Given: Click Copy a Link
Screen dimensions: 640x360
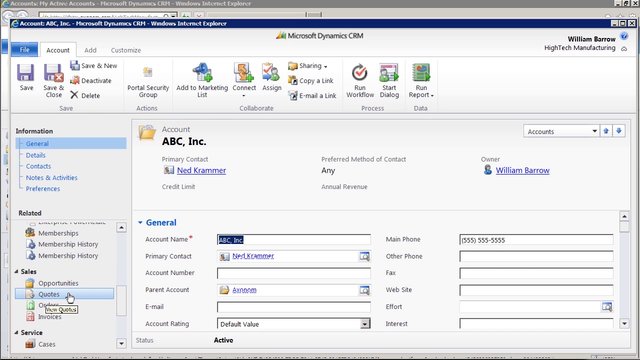Looking at the screenshot, I should [311, 80].
